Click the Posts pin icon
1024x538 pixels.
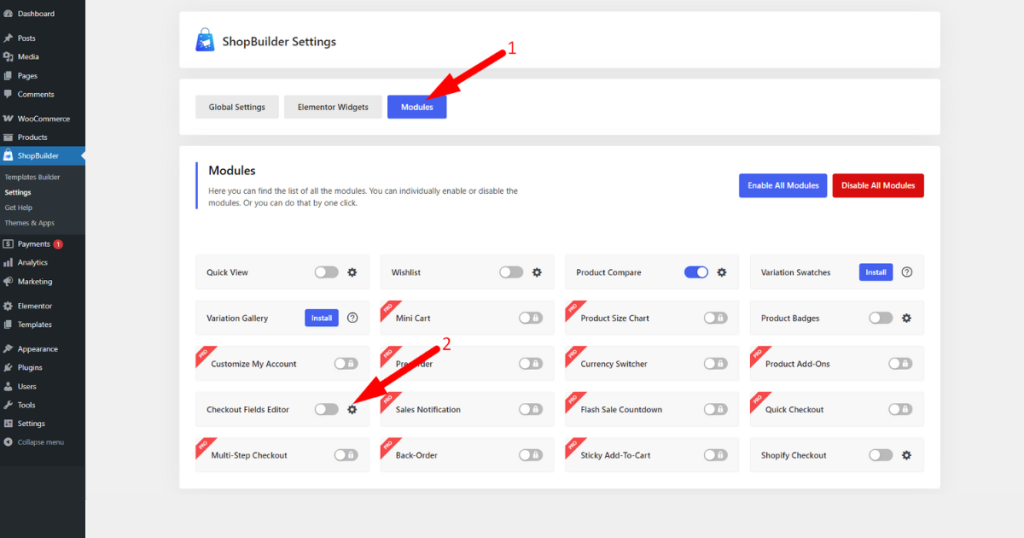[8, 38]
